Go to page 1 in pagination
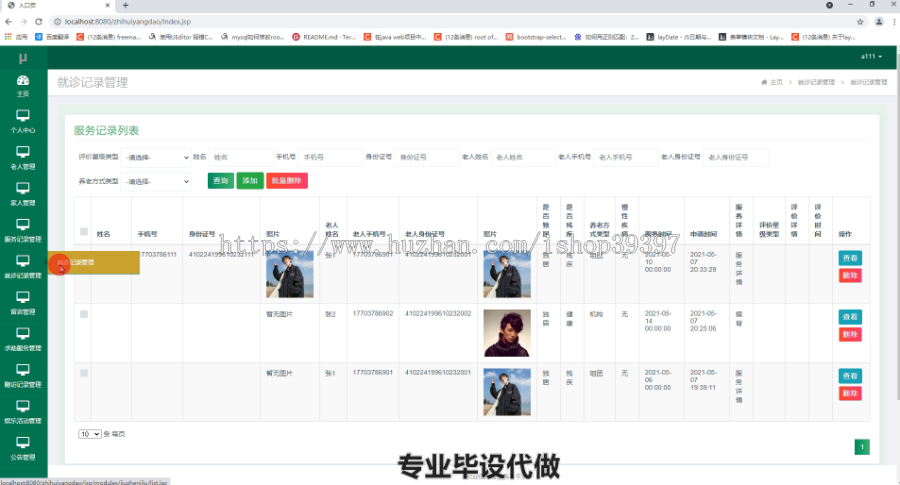Screen dimensions: 900x485 [x=862, y=447]
